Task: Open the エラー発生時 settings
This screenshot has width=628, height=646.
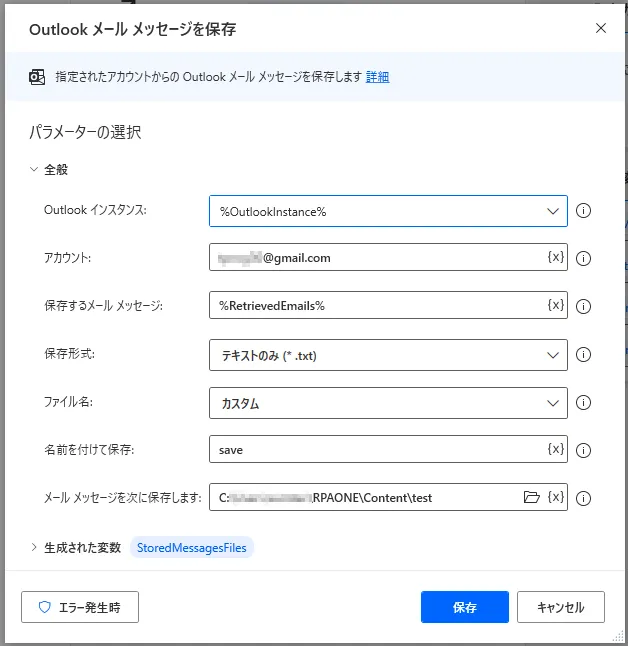Action: 80,607
